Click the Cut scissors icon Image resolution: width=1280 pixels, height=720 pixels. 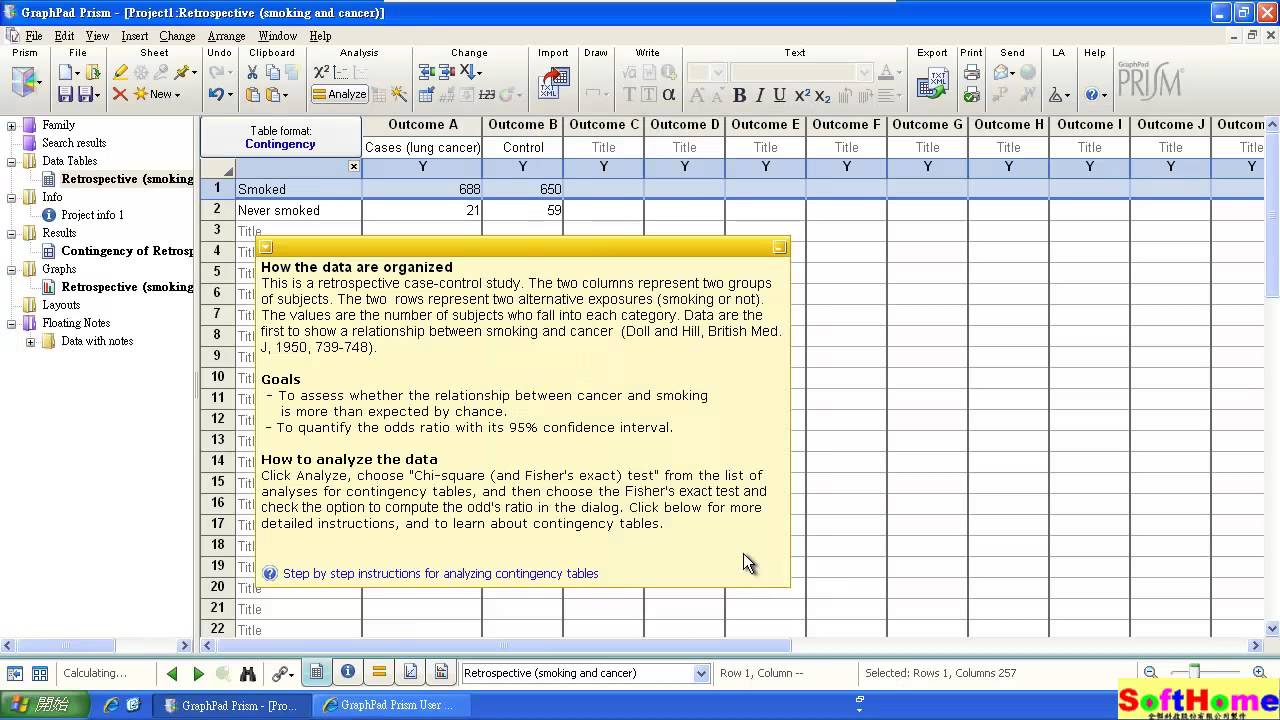(x=252, y=72)
